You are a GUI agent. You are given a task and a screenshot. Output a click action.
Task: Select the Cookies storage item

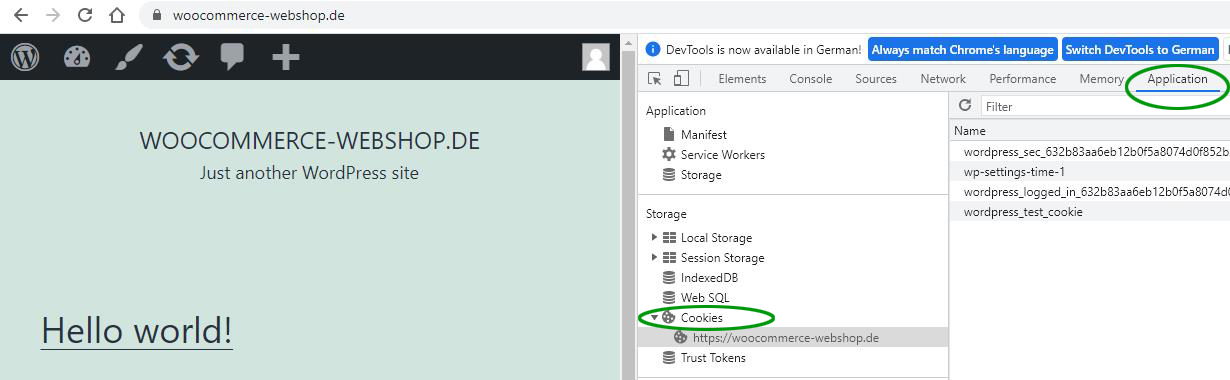click(701, 318)
